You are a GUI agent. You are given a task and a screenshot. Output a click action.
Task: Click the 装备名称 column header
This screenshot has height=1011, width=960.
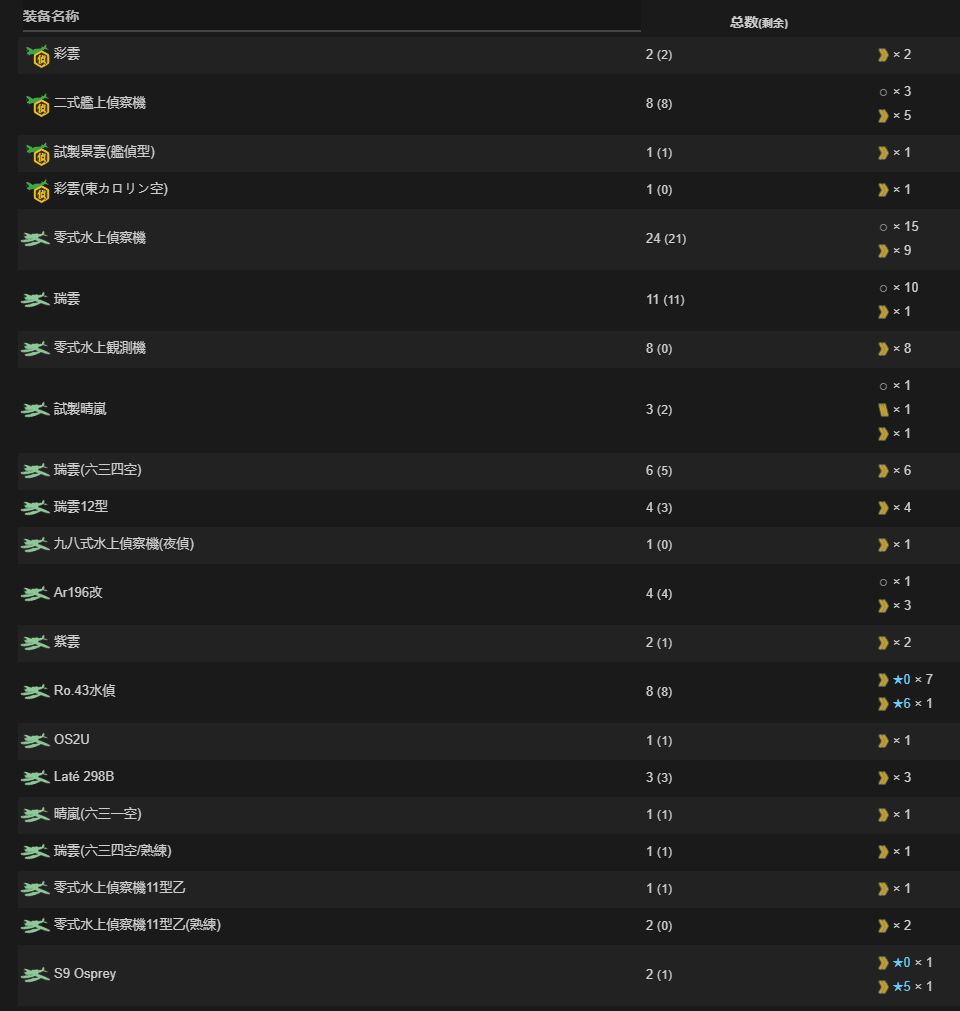coord(51,16)
